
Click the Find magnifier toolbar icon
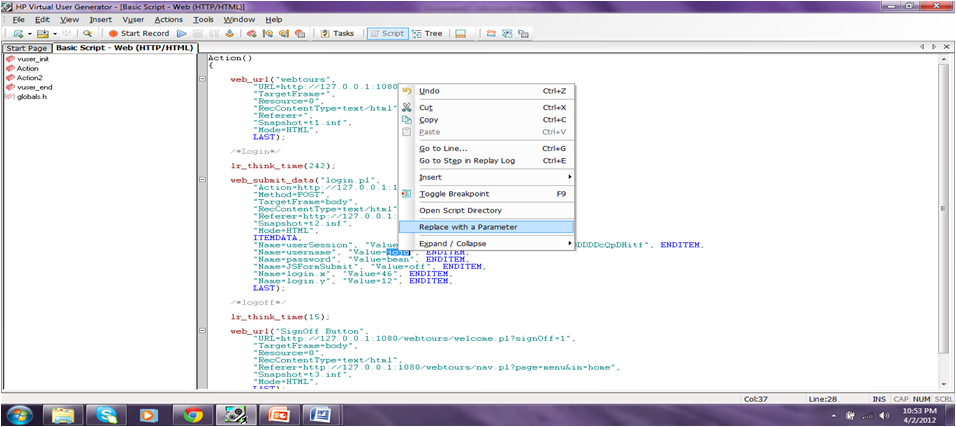[x=88, y=34]
